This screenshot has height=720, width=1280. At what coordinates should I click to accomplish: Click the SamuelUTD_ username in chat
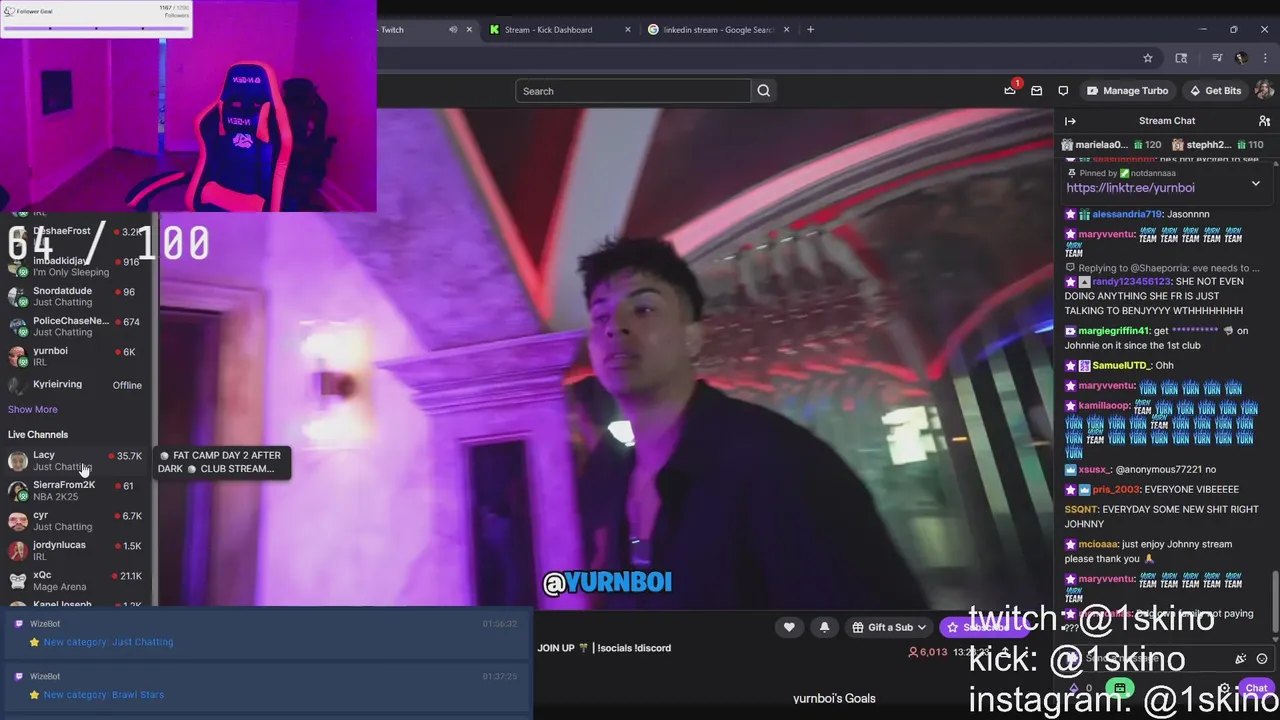tap(1122, 365)
